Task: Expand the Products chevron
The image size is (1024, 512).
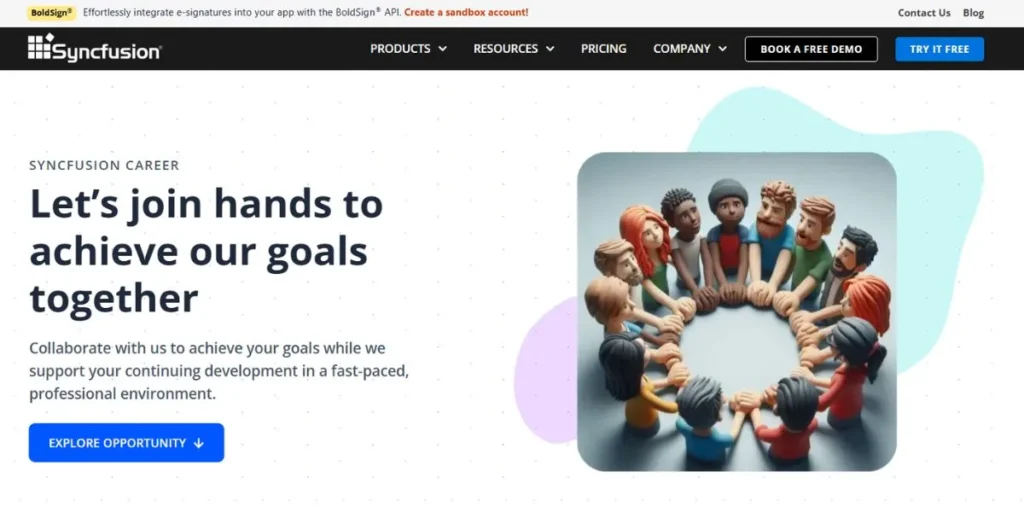Action: (x=443, y=49)
